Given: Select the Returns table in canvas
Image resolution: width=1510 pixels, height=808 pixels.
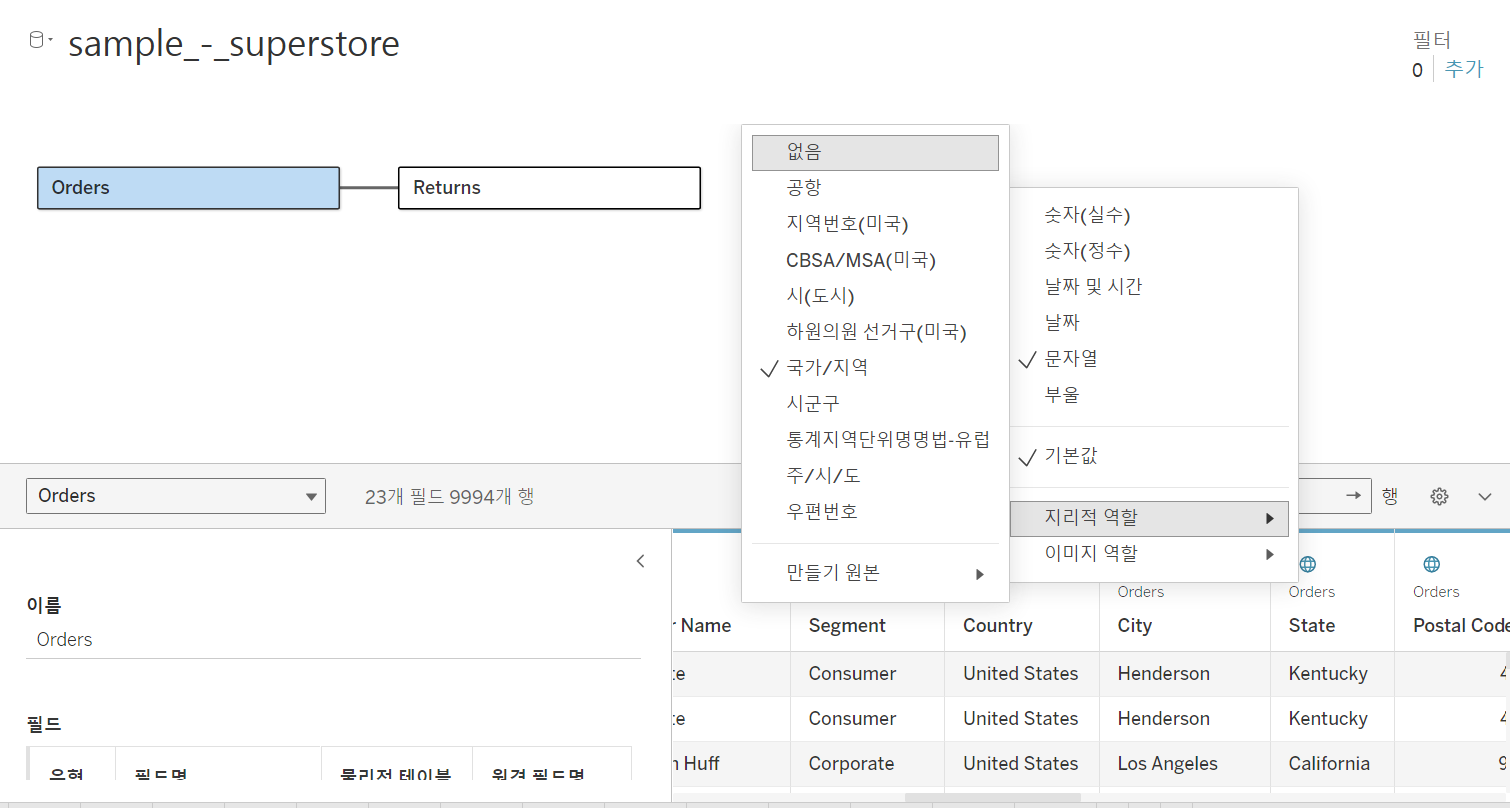Looking at the screenshot, I should pyautogui.click(x=549, y=188).
